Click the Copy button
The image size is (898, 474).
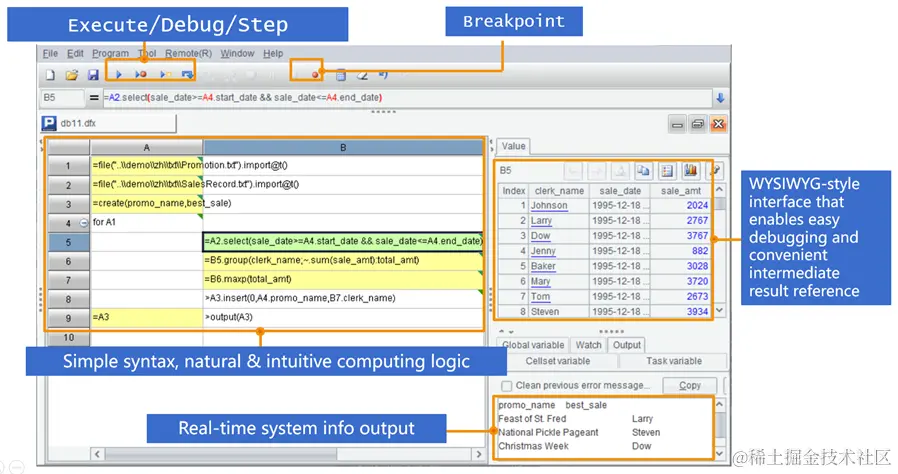690,386
